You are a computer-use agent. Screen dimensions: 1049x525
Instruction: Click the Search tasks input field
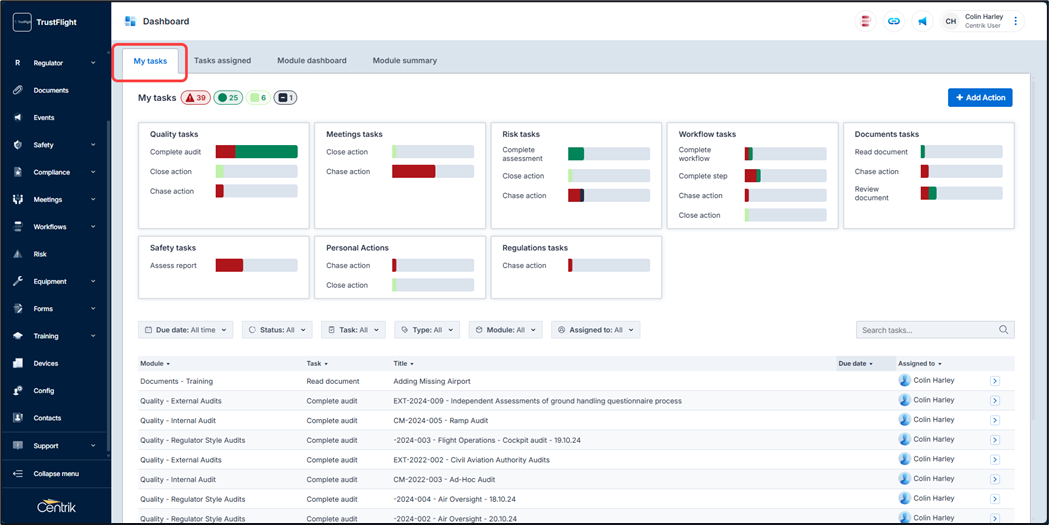click(935, 330)
